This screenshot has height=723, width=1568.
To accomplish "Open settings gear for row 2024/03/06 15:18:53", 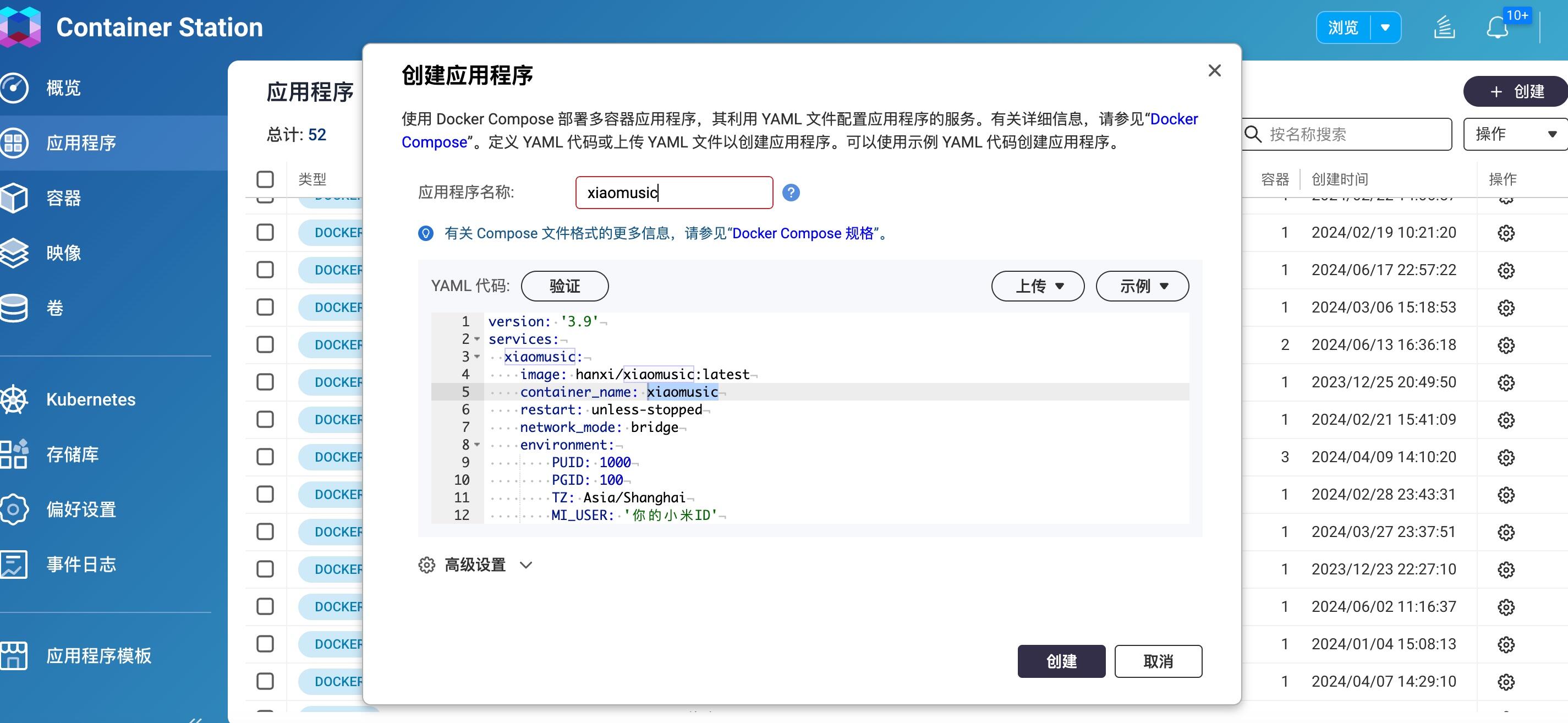I will (x=1506, y=308).
